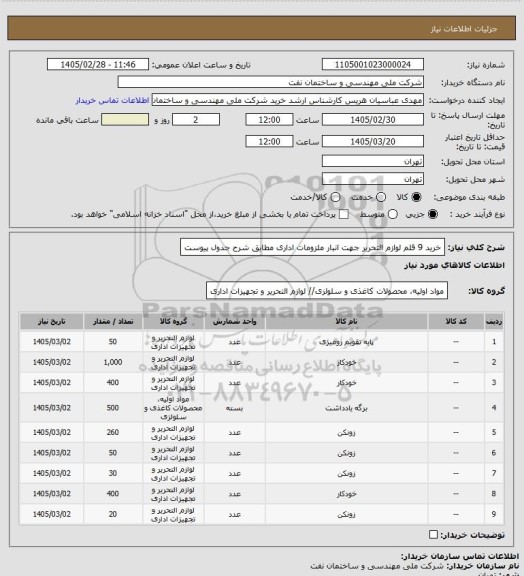
Task: Click the واحد شمارش column header
Action: click(x=234, y=321)
